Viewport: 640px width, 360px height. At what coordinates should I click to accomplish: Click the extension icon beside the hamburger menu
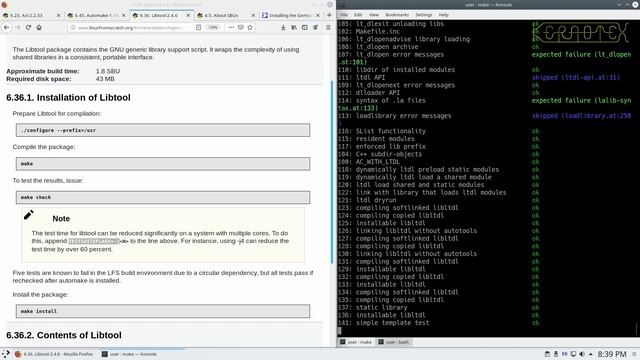point(316,27)
